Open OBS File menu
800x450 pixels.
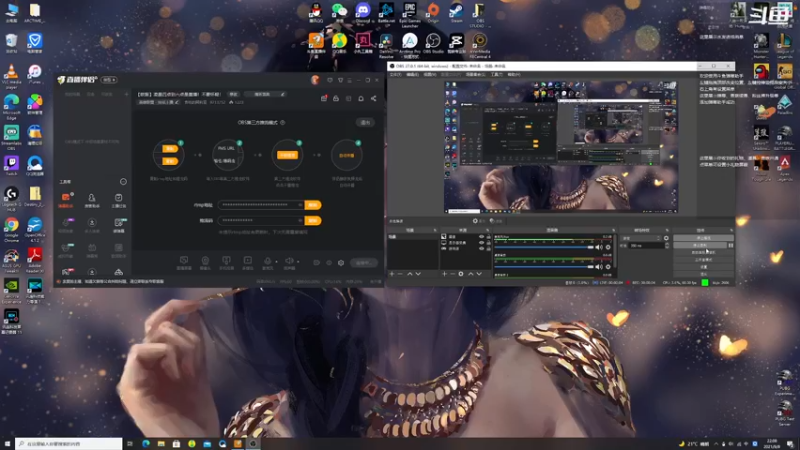pyautogui.click(x=396, y=74)
